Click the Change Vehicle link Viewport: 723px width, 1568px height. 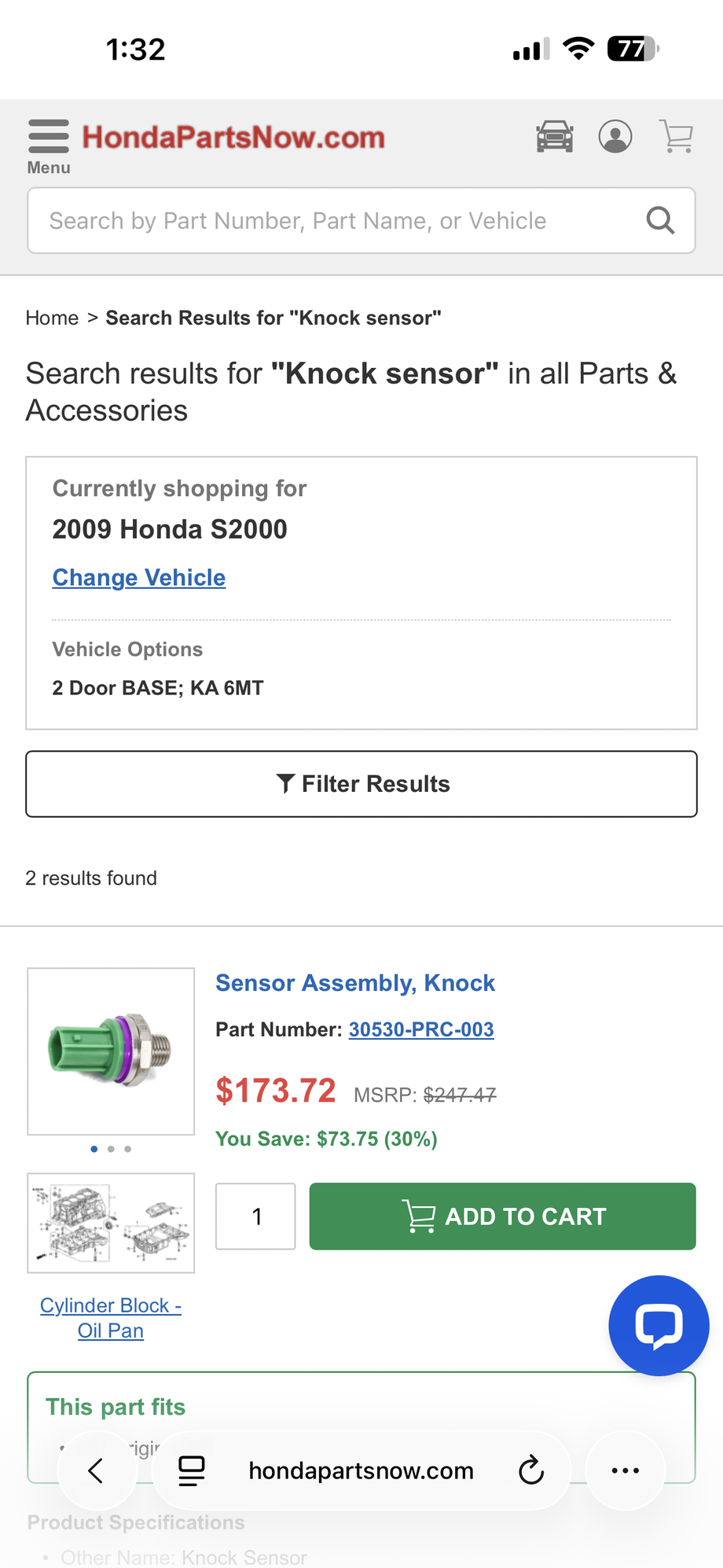139,578
